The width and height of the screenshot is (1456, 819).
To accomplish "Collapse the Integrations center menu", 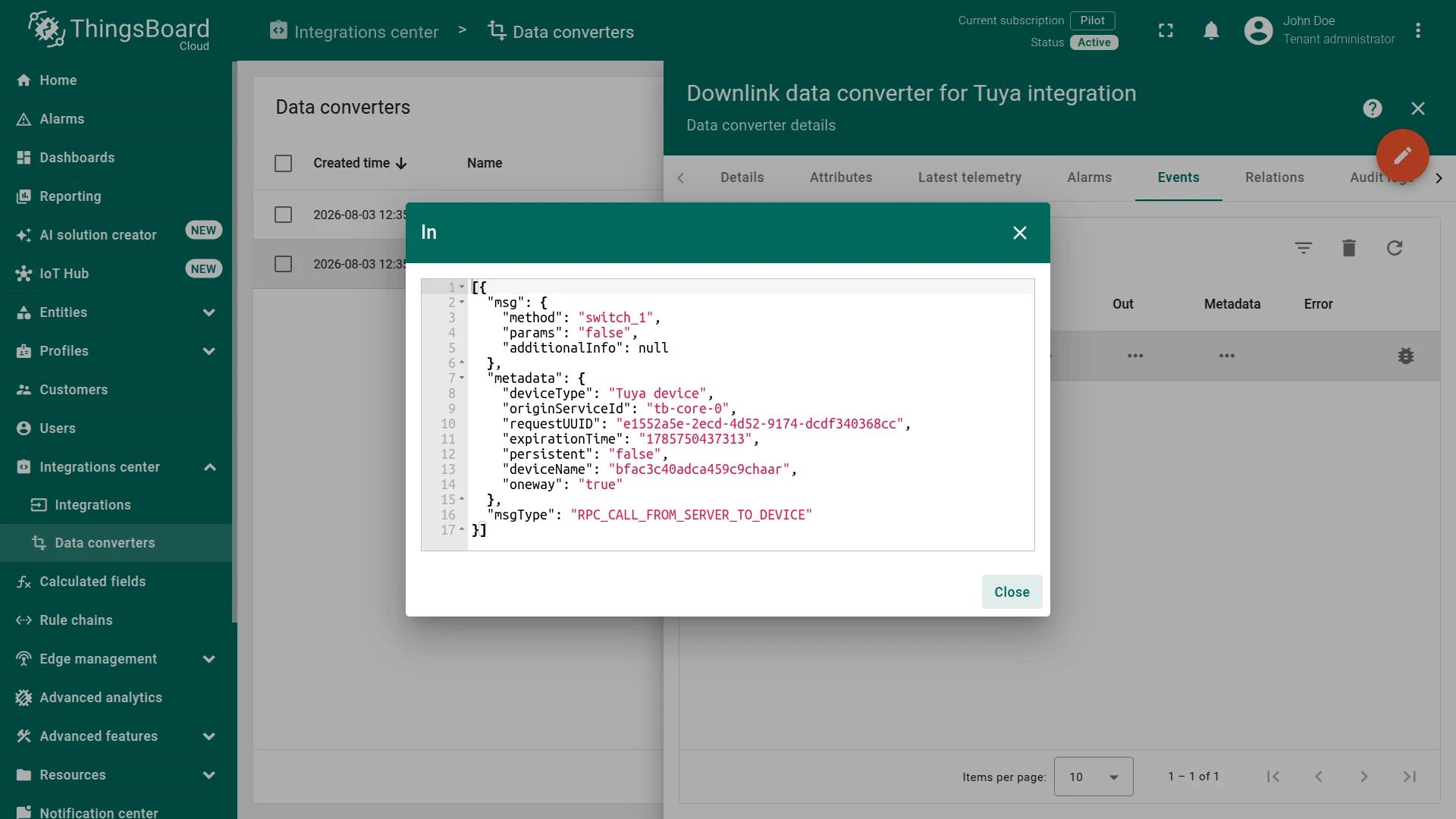I will coord(209,467).
